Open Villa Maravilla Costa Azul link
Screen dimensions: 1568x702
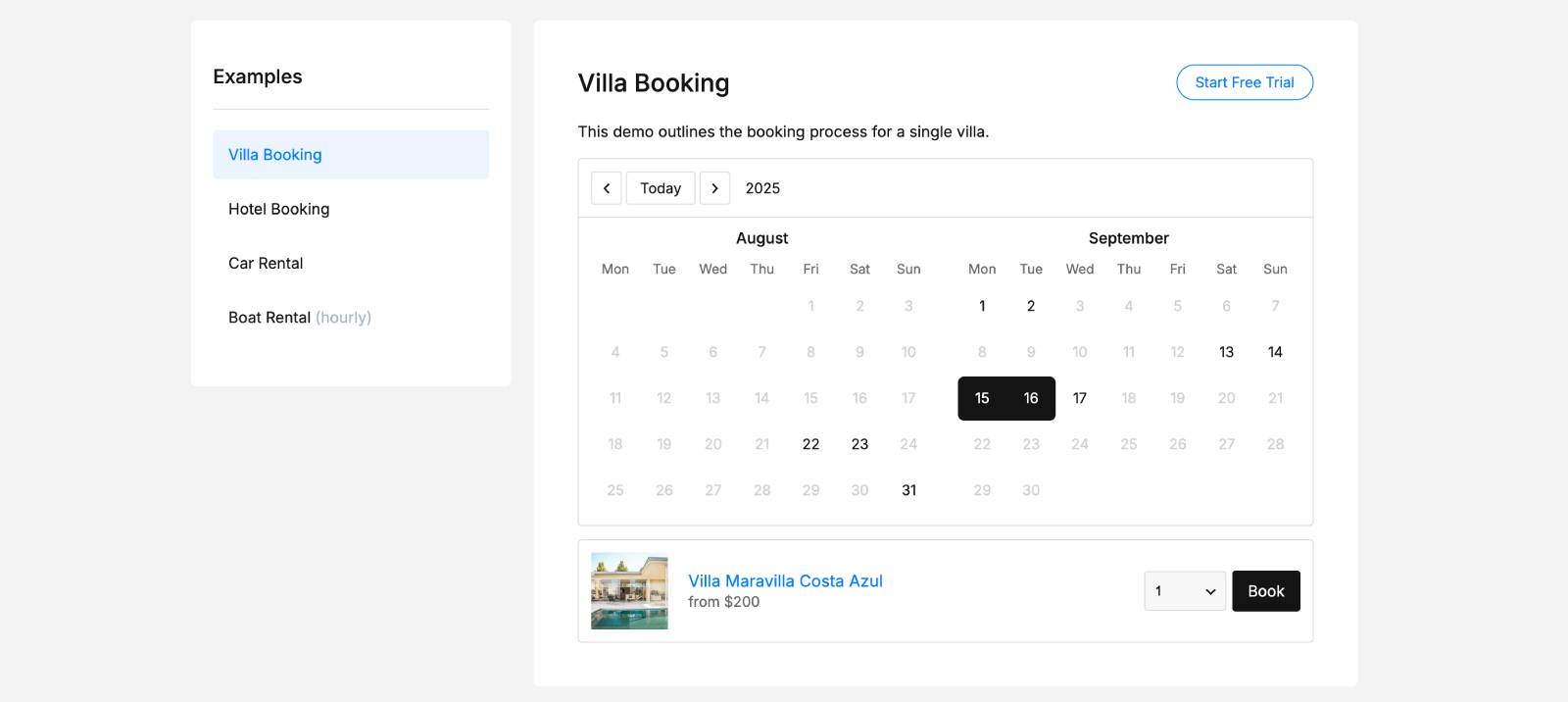[x=785, y=580]
